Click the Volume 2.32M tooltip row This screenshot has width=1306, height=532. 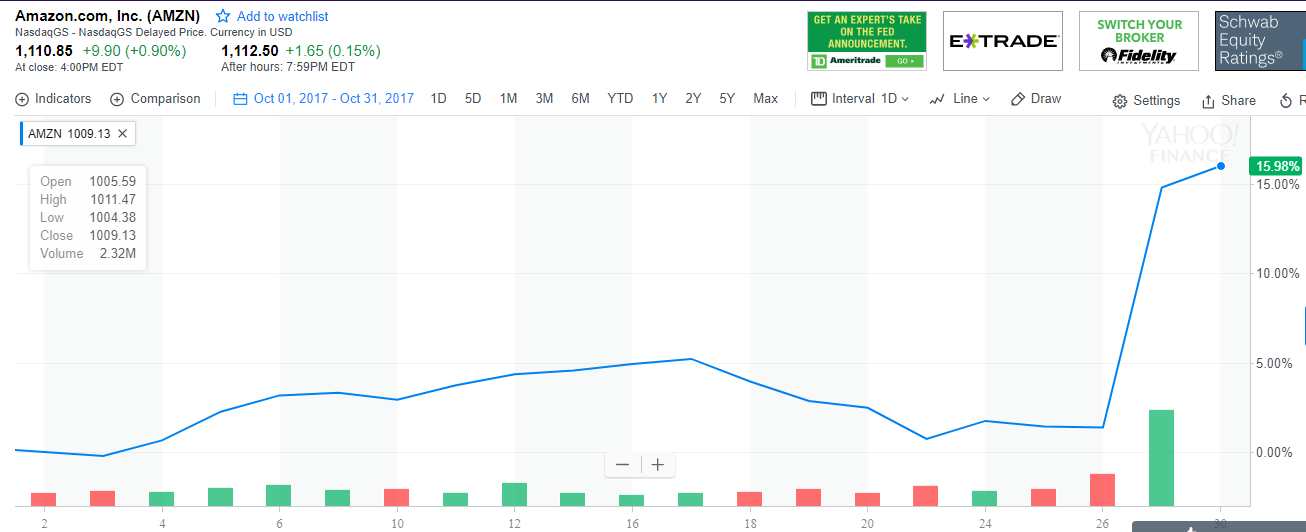coord(88,253)
